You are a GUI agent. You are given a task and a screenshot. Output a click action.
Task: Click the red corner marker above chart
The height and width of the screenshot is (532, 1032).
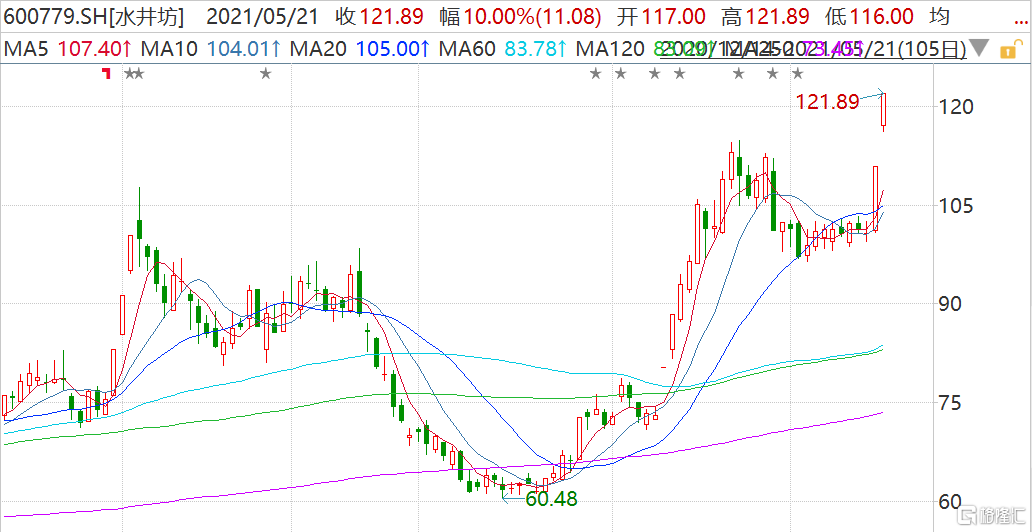point(106,73)
